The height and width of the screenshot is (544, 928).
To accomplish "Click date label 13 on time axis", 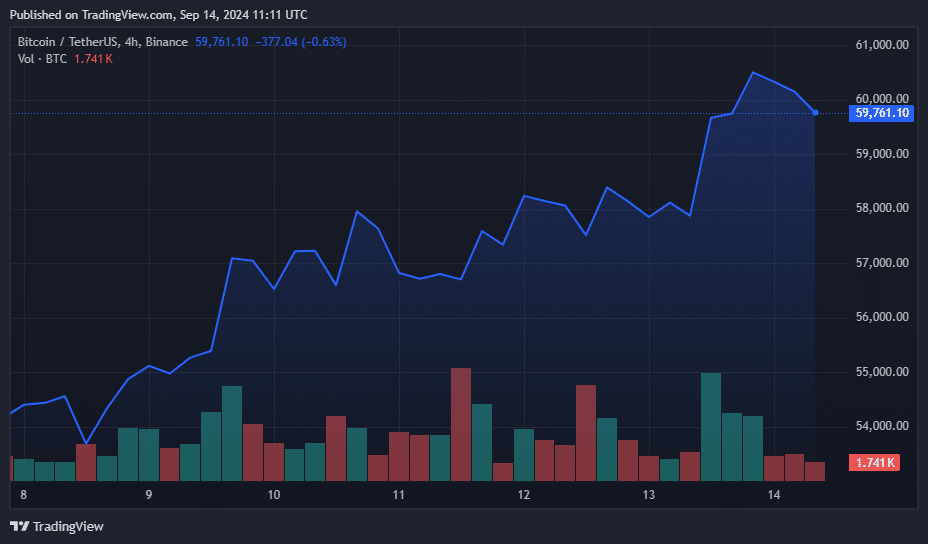I will coord(649,495).
